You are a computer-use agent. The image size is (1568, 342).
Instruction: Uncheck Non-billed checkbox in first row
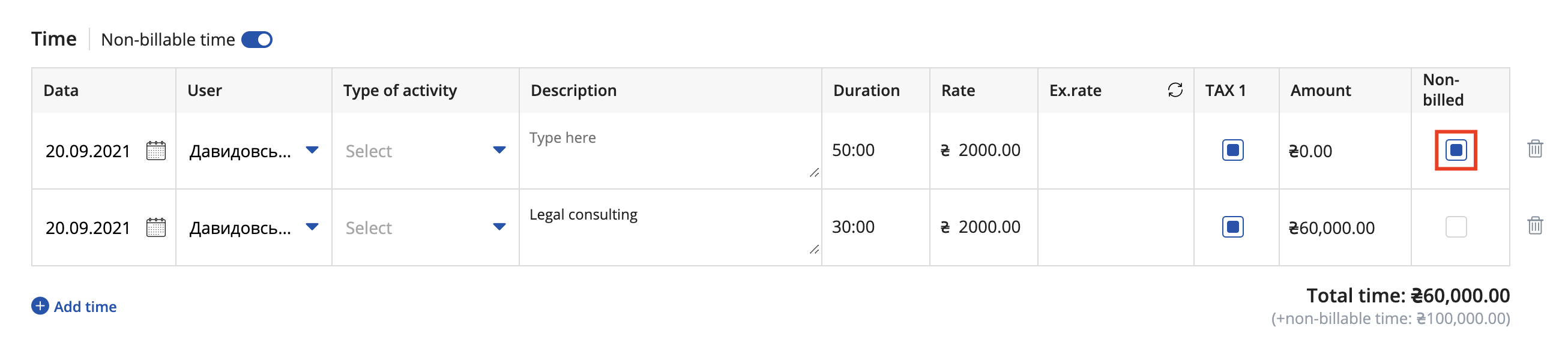coord(1456,151)
